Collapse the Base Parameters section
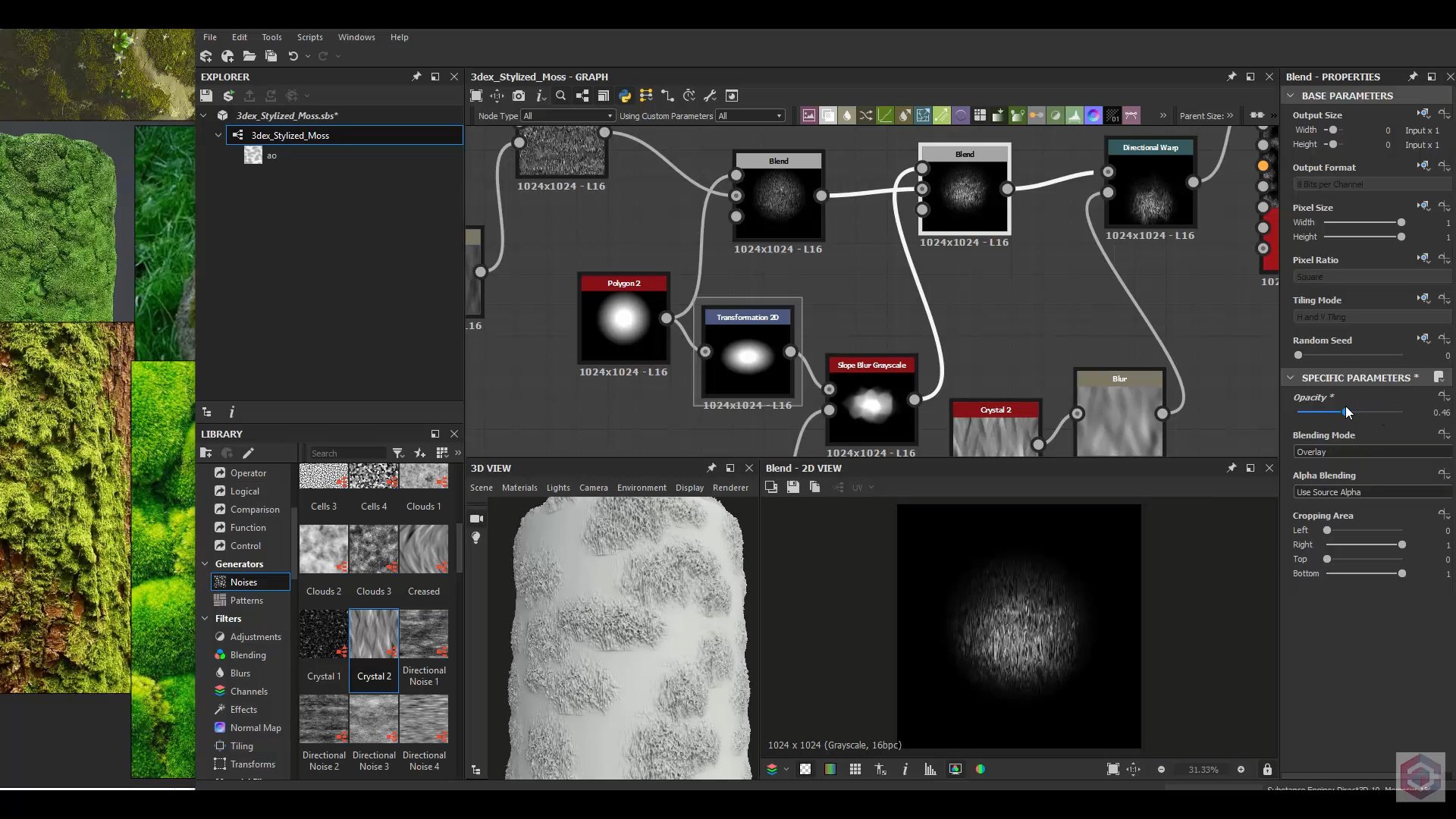 [x=1291, y=96]
